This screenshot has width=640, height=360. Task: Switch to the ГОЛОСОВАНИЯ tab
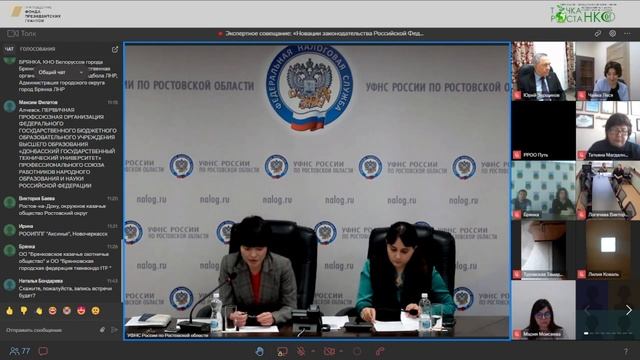tap(38, 49)
